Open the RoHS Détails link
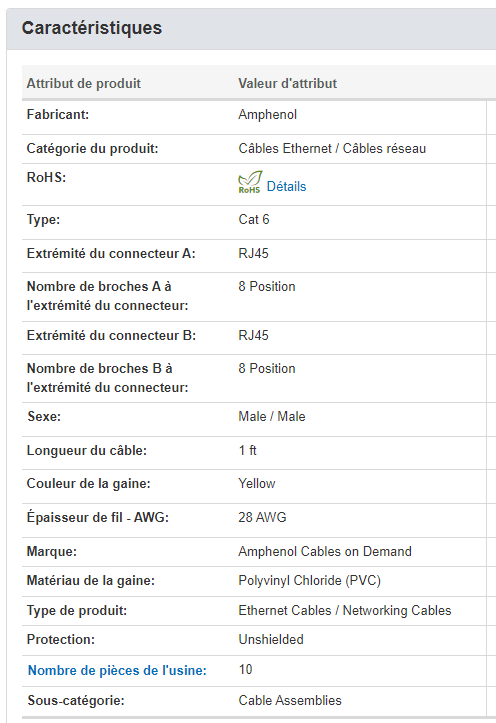Screen dimensions: 496x723 (286, 186)
